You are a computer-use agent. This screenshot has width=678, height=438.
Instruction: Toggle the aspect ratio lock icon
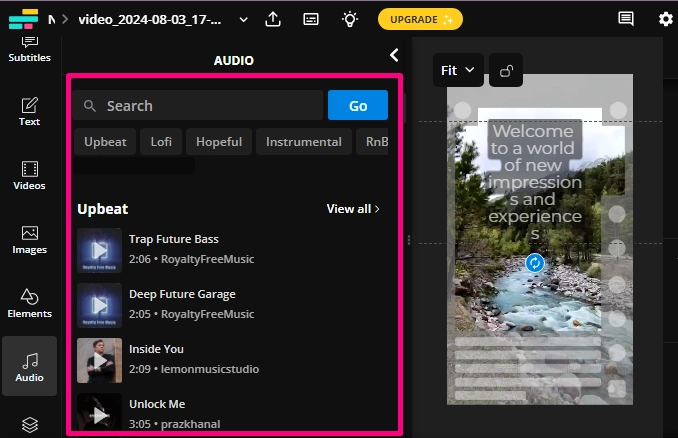click(x=506, y=71)
